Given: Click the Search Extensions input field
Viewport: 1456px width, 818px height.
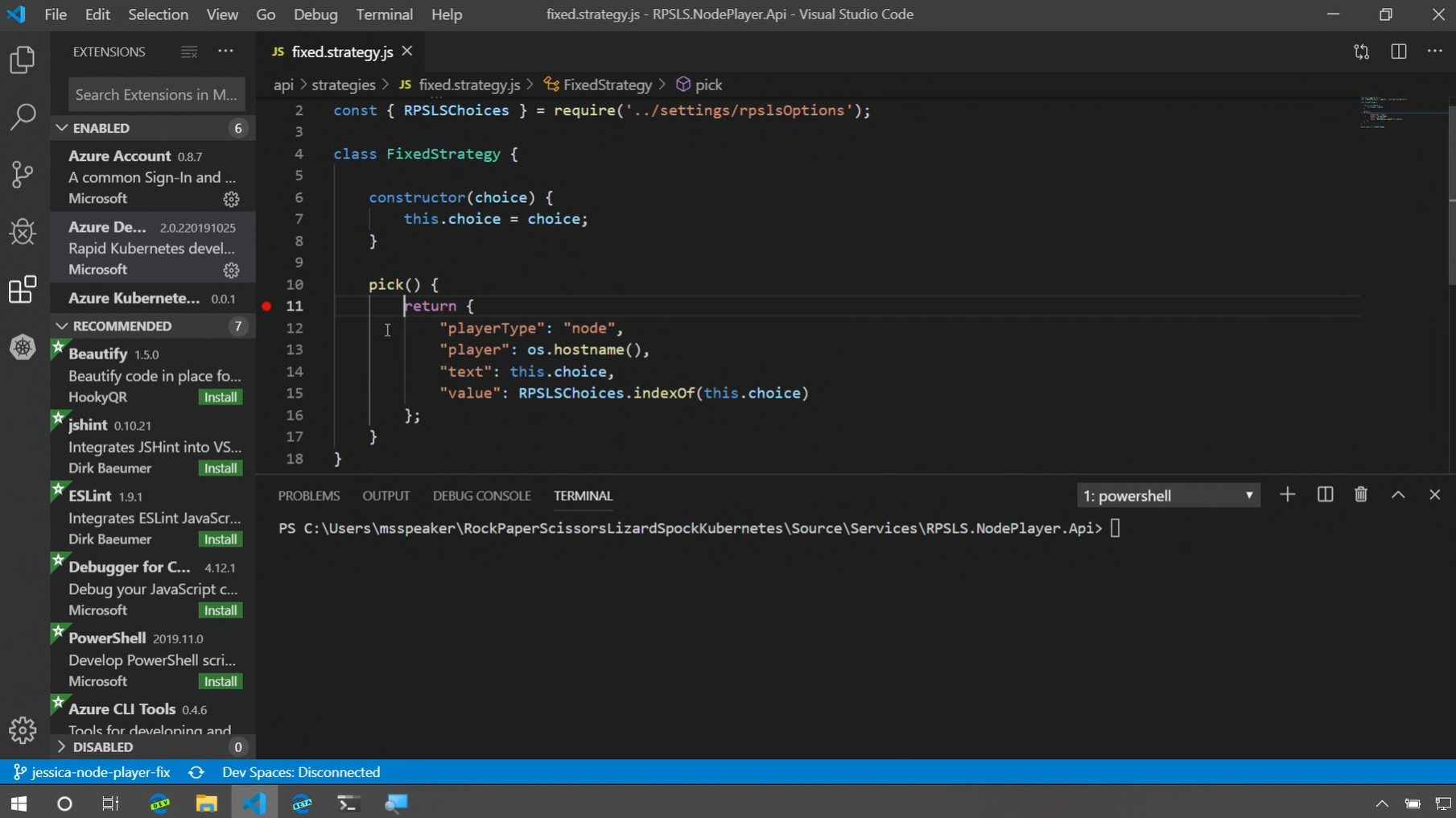Looking at the screenshot, I should pos(156,95).
